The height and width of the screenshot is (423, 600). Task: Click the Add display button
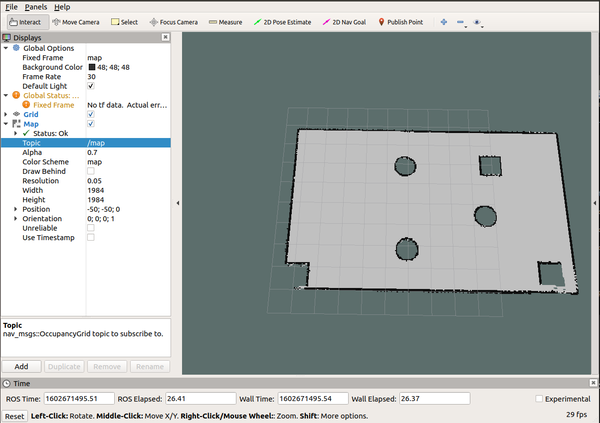[22, 366]
